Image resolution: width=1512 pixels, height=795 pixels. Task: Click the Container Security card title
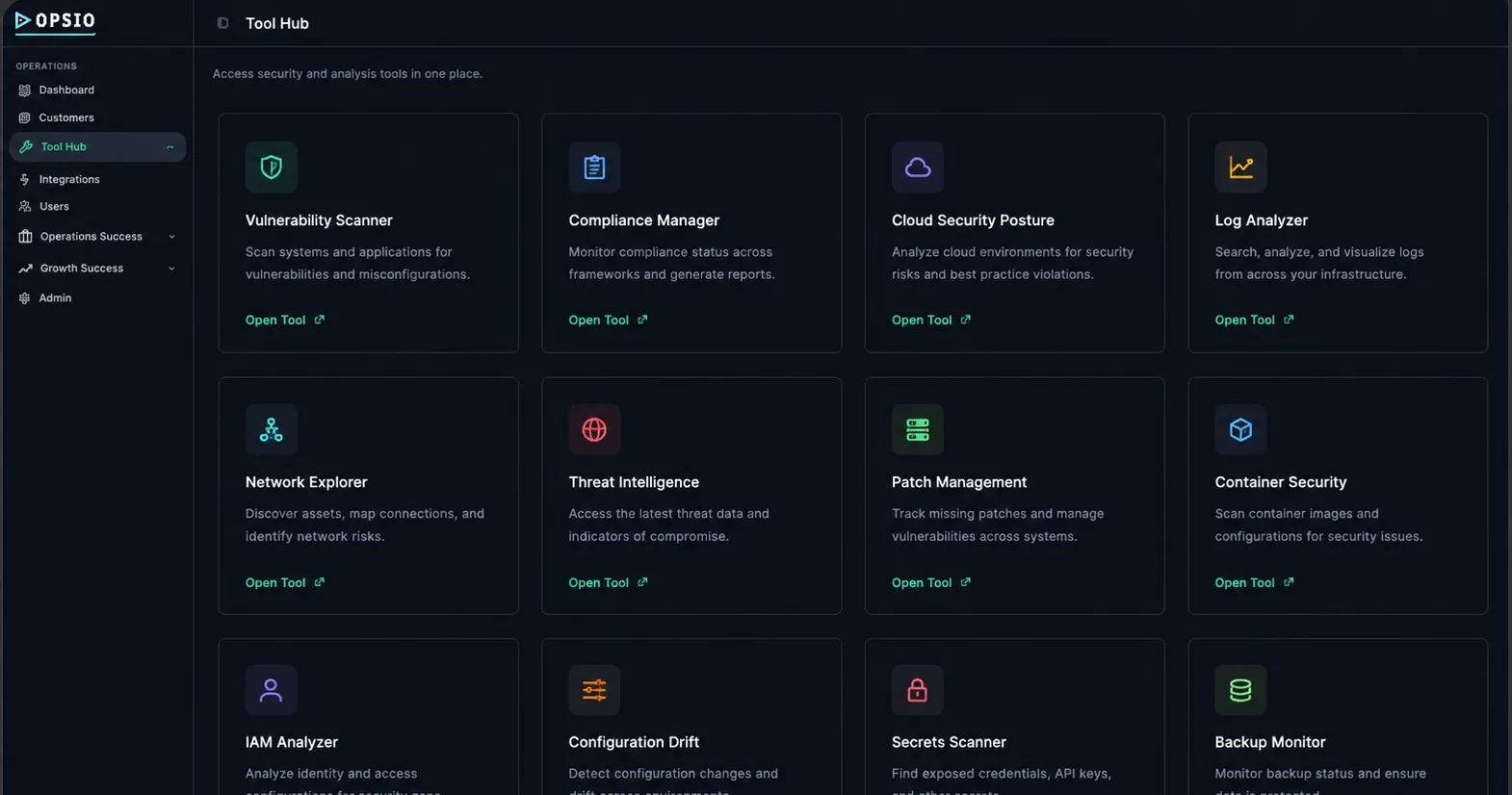coord(1280,482)
